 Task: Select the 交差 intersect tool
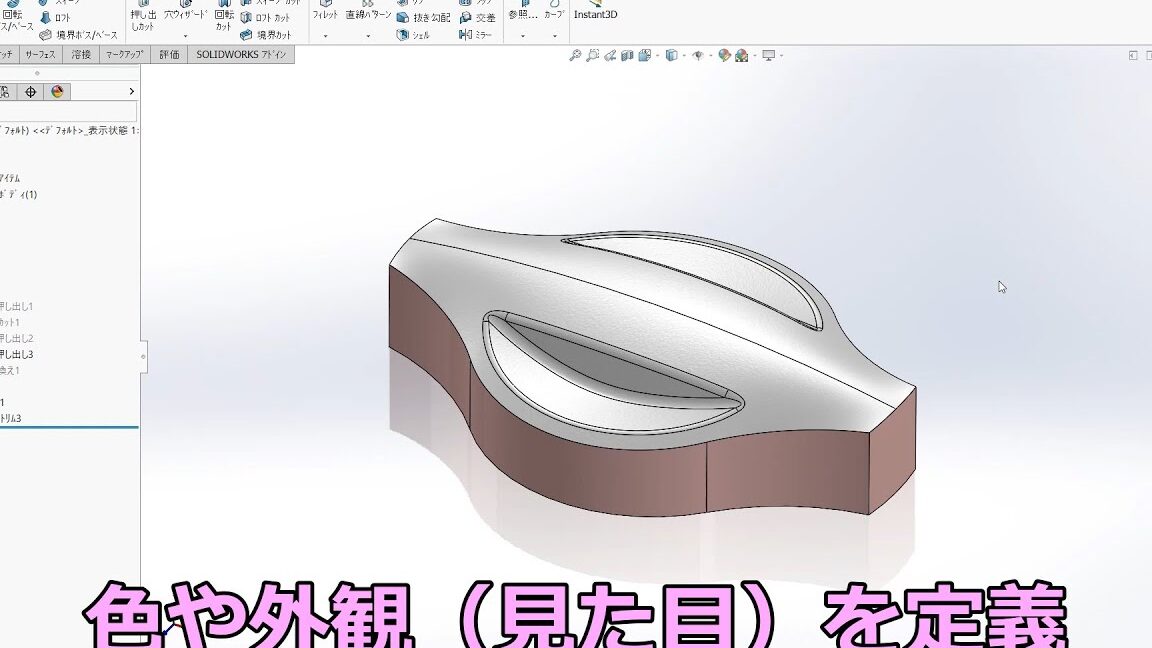pos(477,18)
